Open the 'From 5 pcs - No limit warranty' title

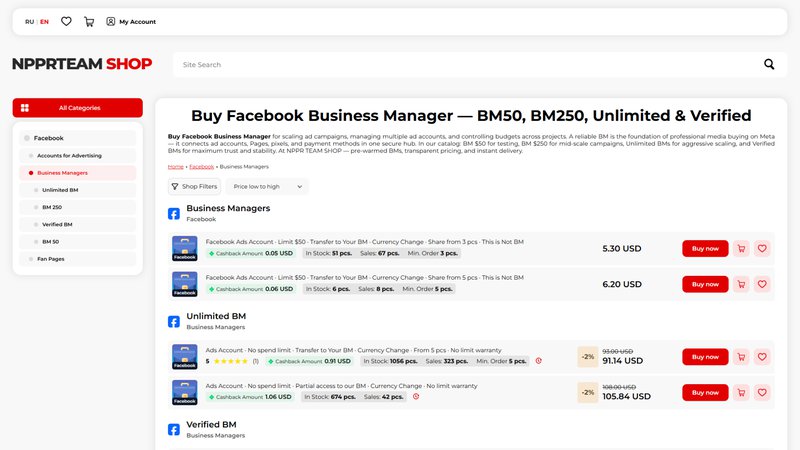click(353, 350)
